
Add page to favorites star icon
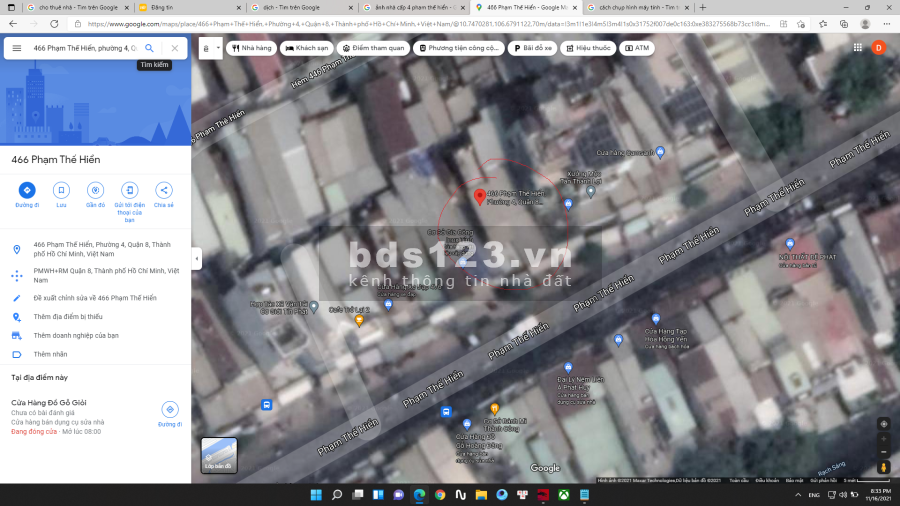pos(801,24)
